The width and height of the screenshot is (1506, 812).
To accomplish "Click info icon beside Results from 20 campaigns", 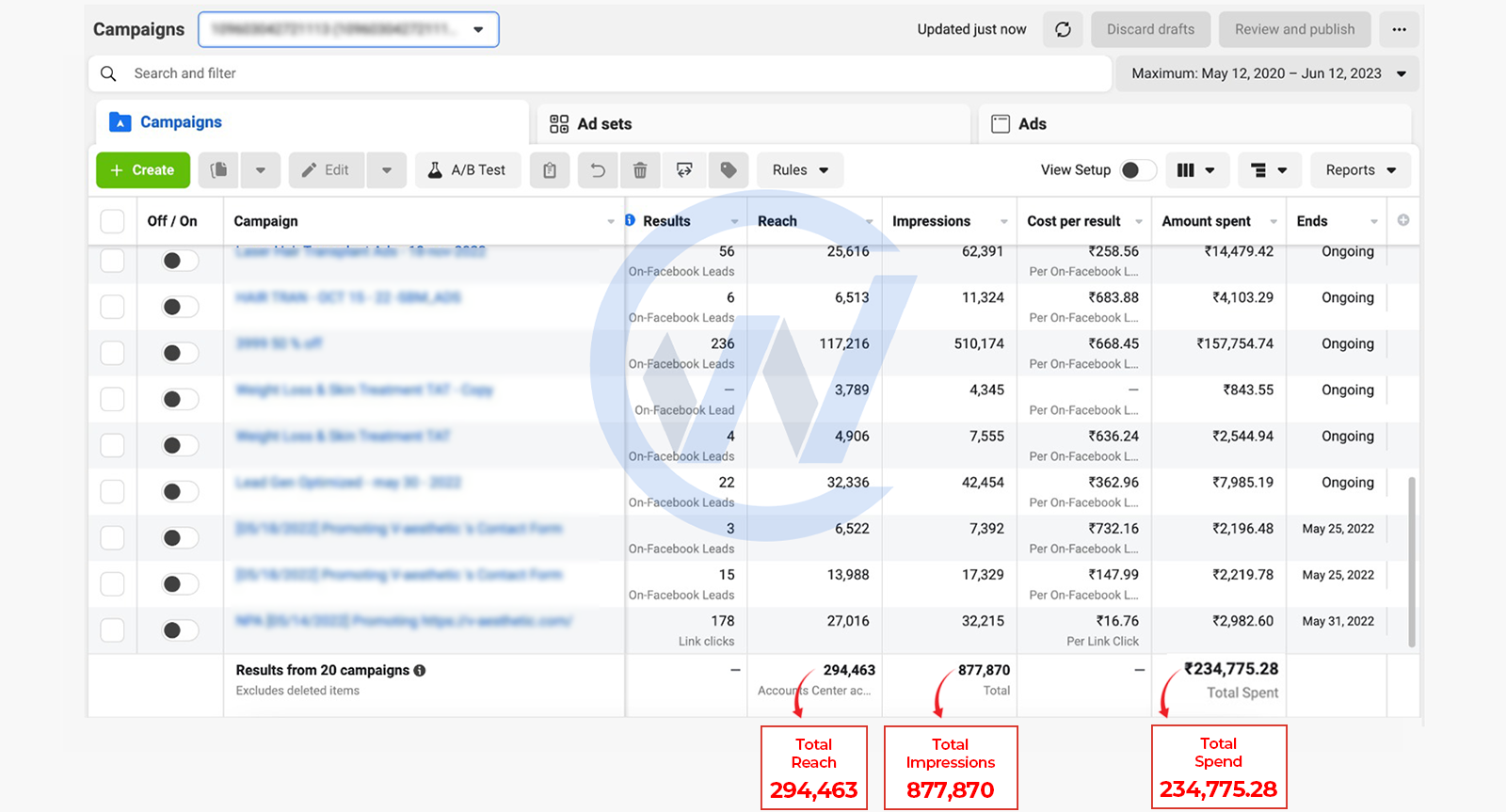I will click(x=420, y=671).
